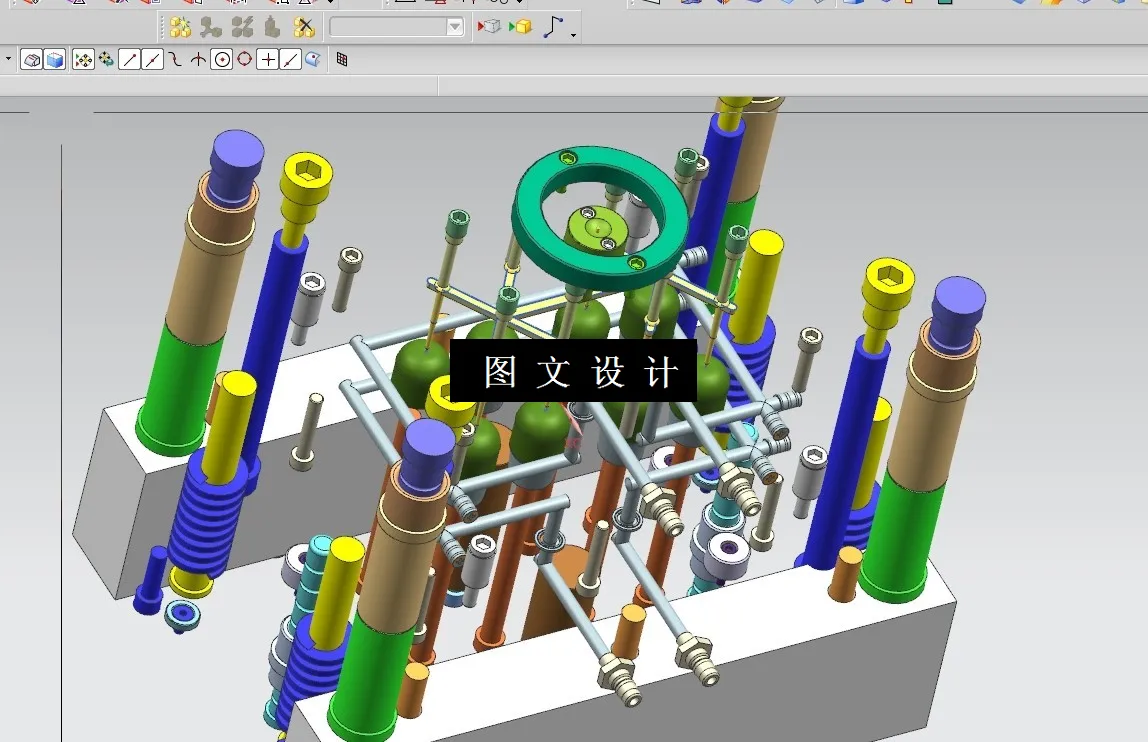Click the grid-style Point Constructor icon
Screen dimensions: 1148x742
coord(340,59)
